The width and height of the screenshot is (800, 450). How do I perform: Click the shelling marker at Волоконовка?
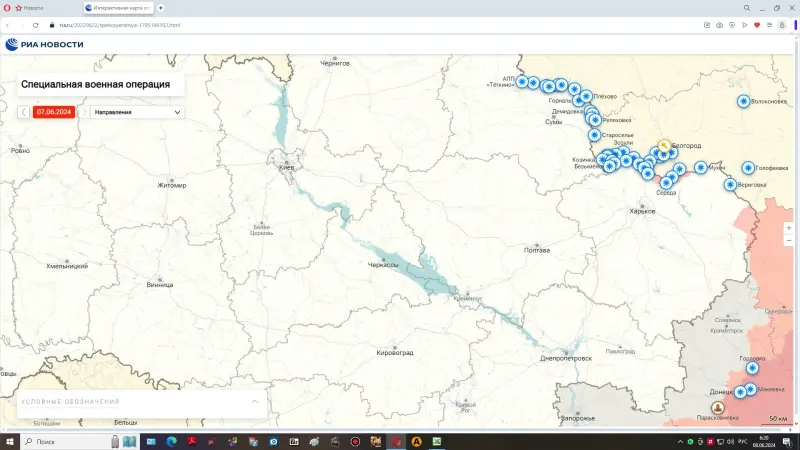(x=743, y=101)
